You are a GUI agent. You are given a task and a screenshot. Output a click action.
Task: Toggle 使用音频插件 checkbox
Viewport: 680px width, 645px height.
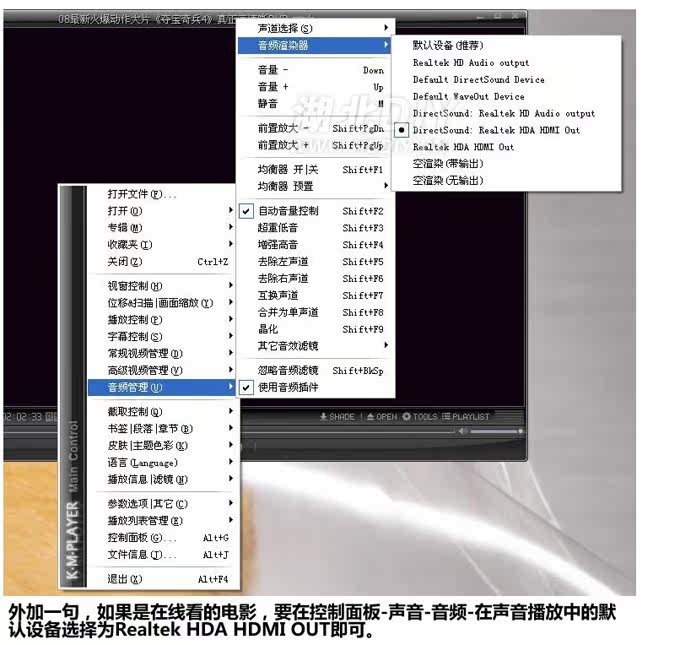click(290, 387)
